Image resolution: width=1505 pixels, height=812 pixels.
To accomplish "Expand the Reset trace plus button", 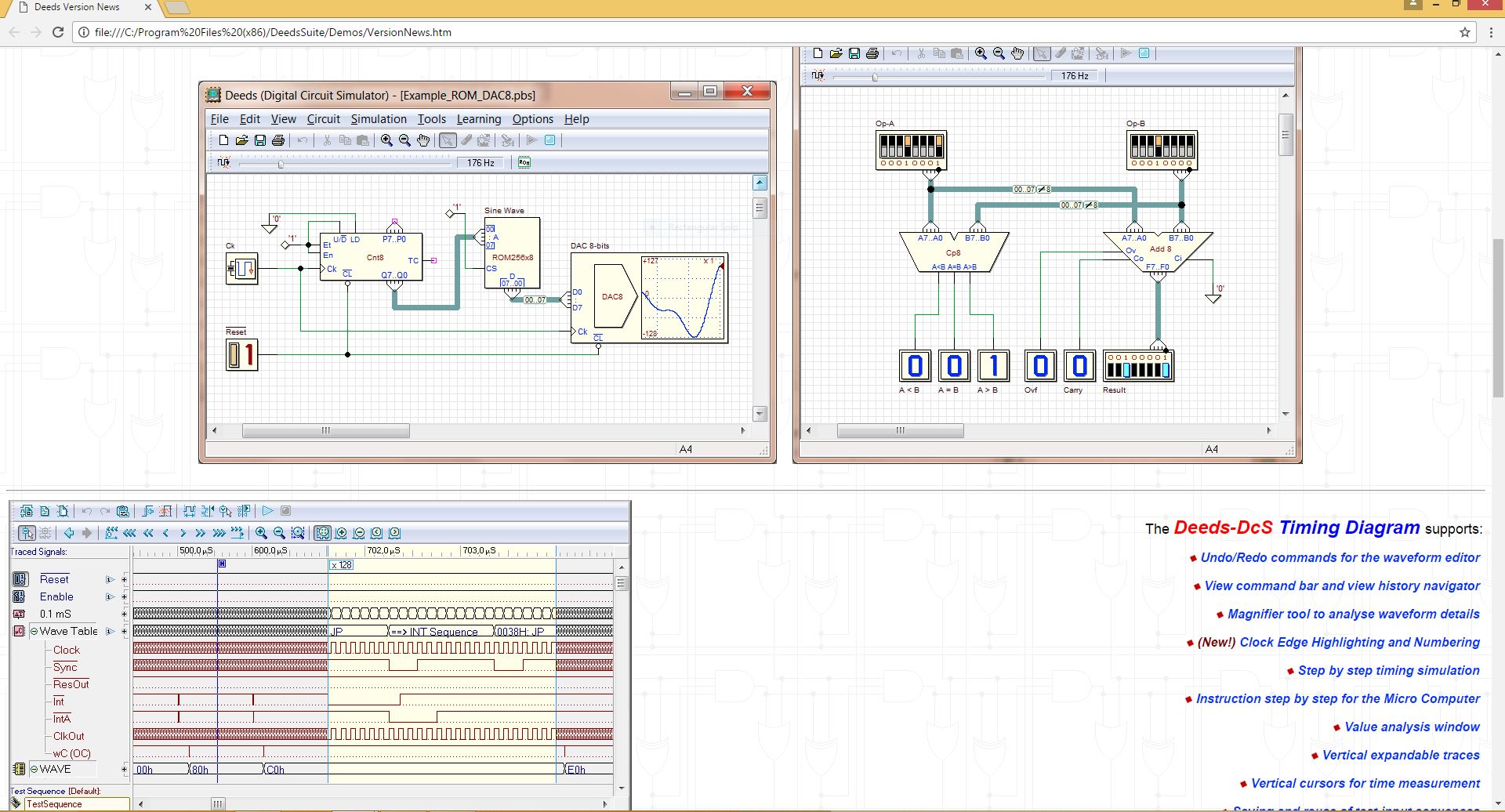I will [x=124, y=580].
